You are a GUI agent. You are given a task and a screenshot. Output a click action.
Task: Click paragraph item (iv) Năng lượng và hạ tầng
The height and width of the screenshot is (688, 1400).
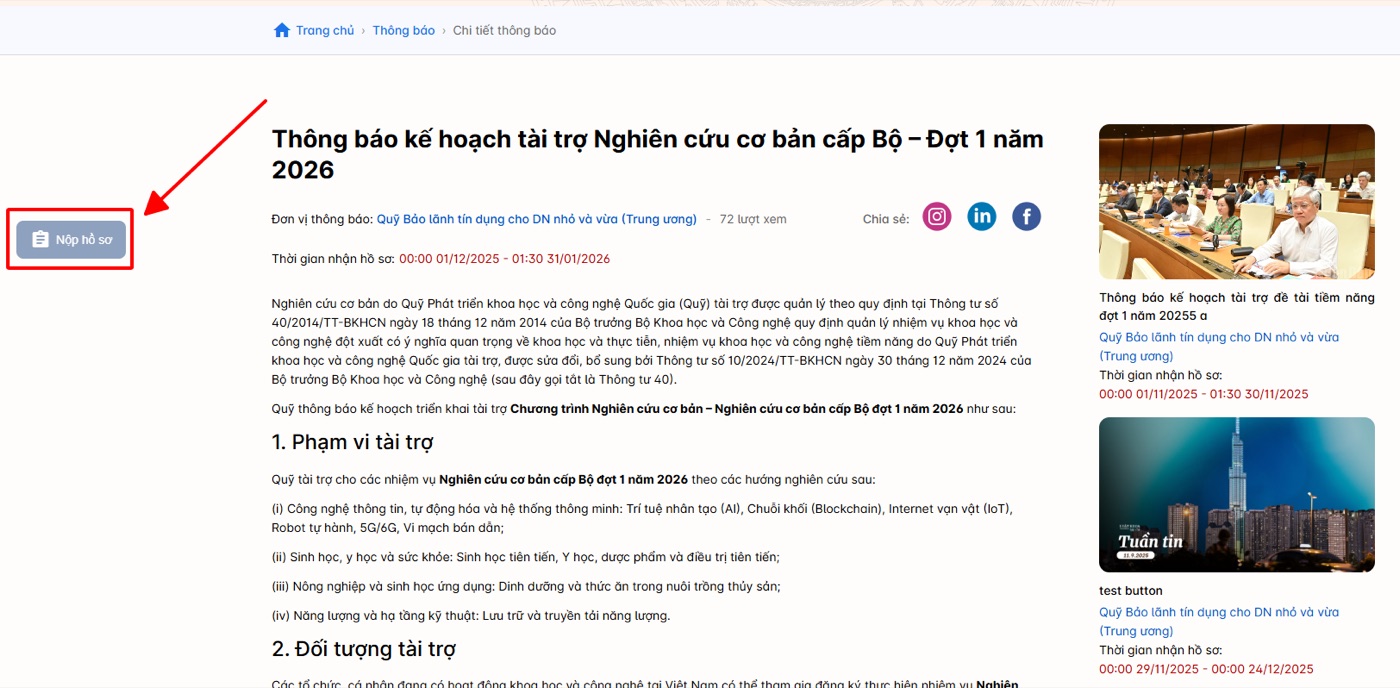pos(471,615)
